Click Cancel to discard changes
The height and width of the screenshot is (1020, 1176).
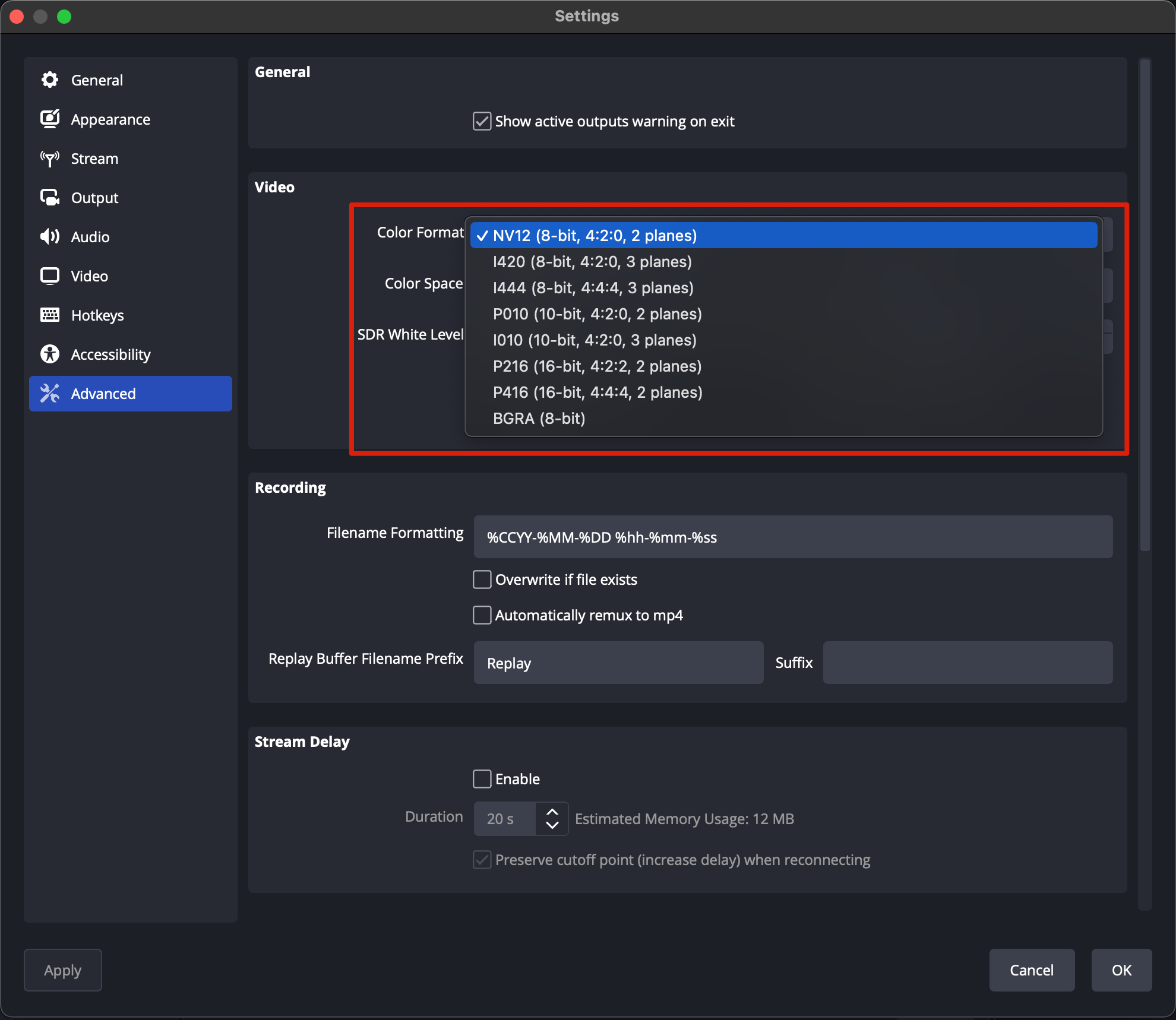(1032, 970)
